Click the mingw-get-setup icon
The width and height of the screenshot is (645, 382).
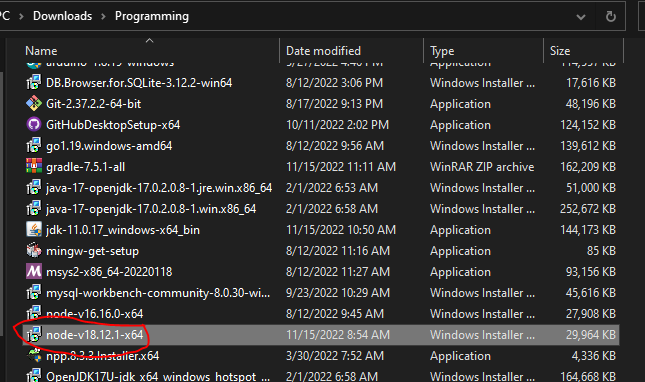click(x=34, y=250)
